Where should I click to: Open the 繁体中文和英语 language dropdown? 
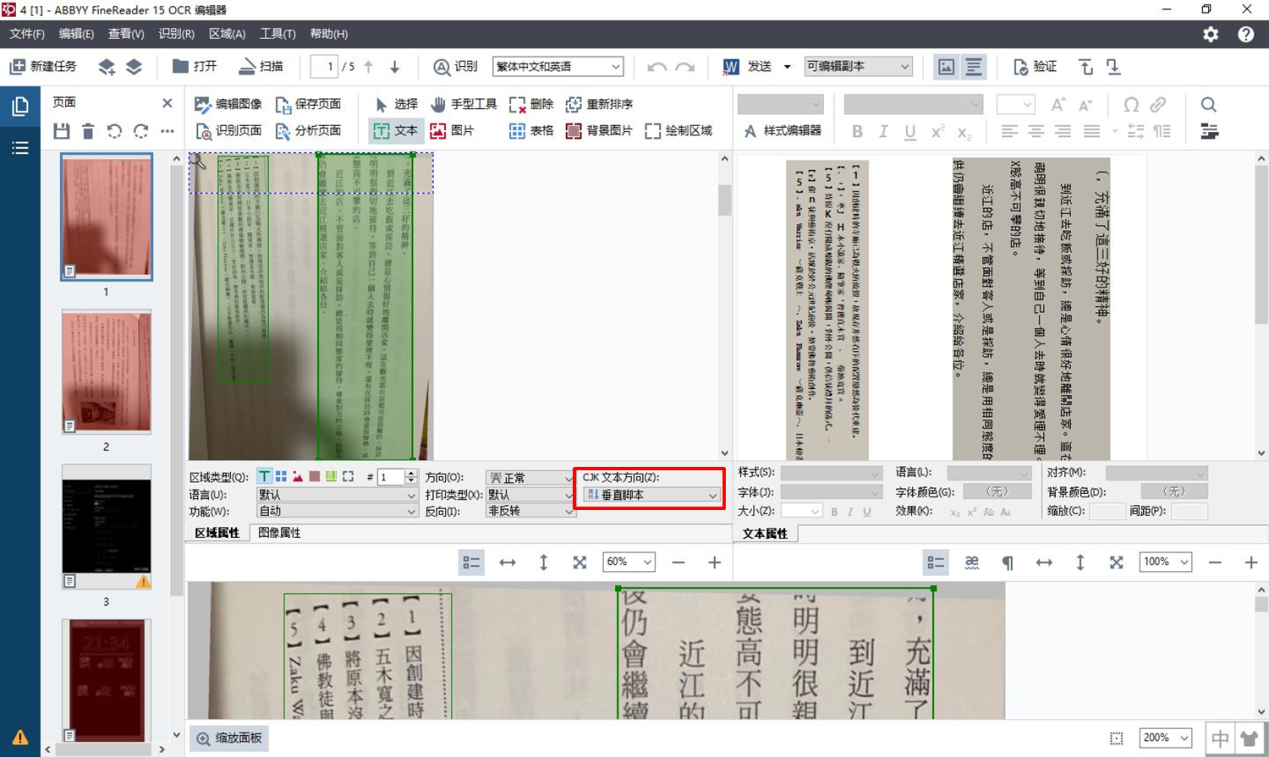point(558,66)
